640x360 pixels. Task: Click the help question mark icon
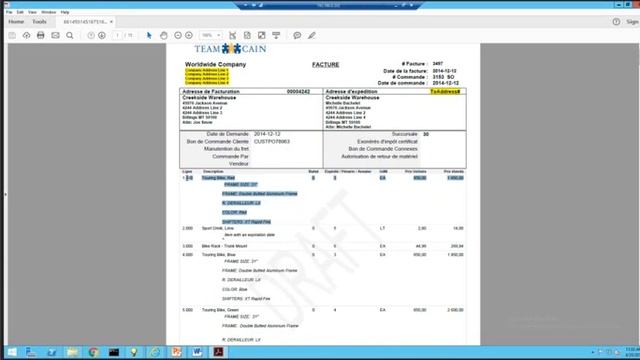(x=616, y=22)
